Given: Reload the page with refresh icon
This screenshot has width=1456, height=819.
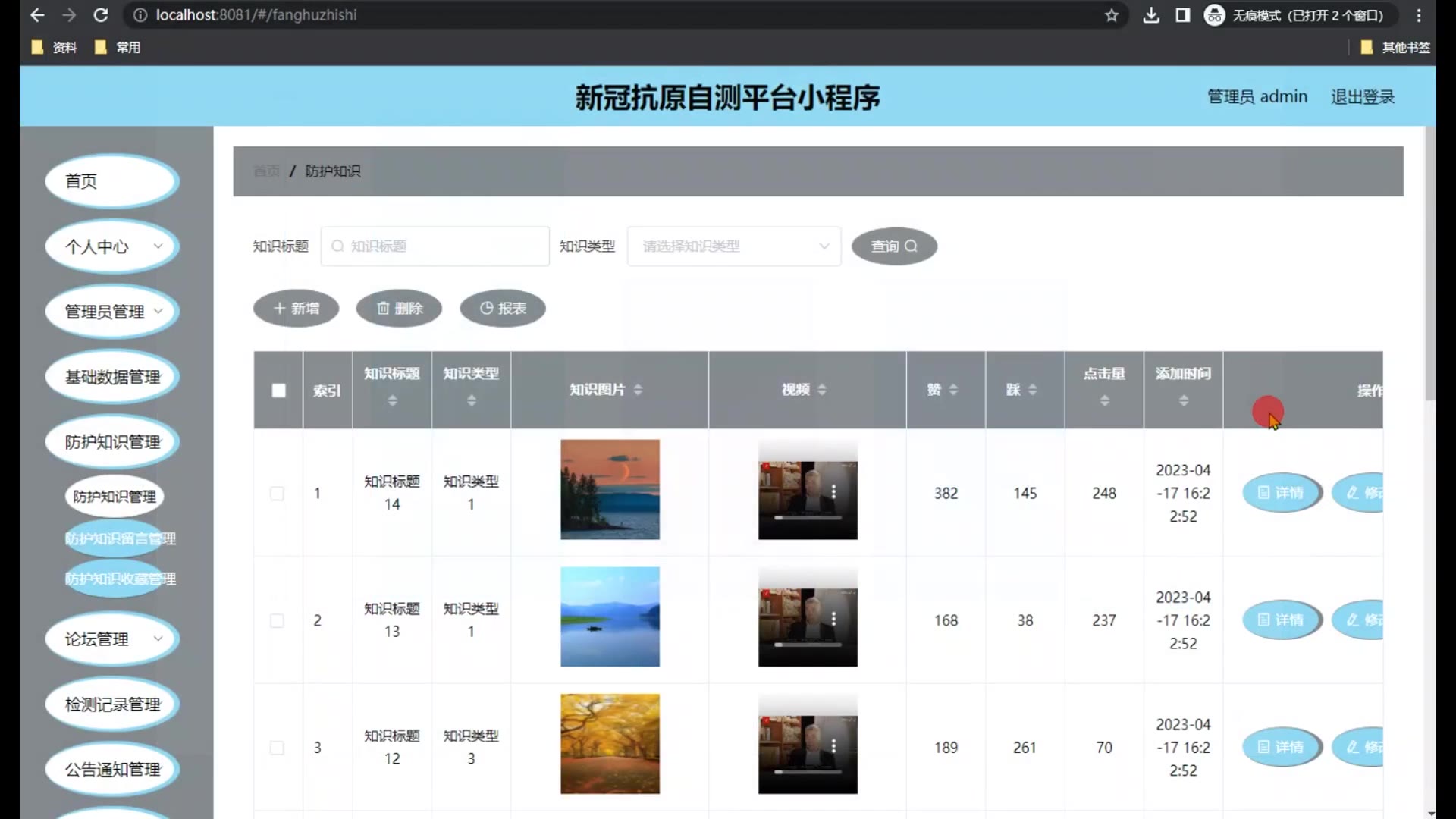Looking at the screenshot, I should [101, 15].
